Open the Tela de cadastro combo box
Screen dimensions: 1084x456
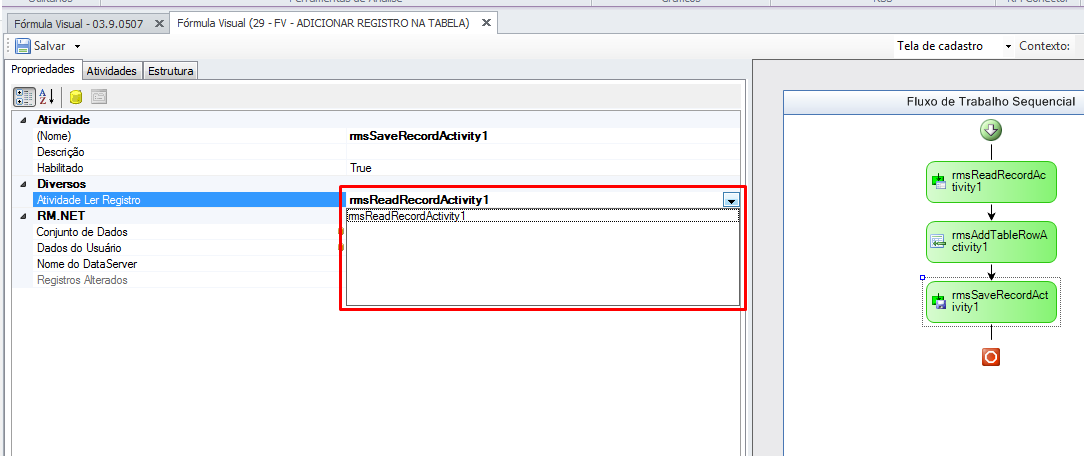(x=953, y=46)
